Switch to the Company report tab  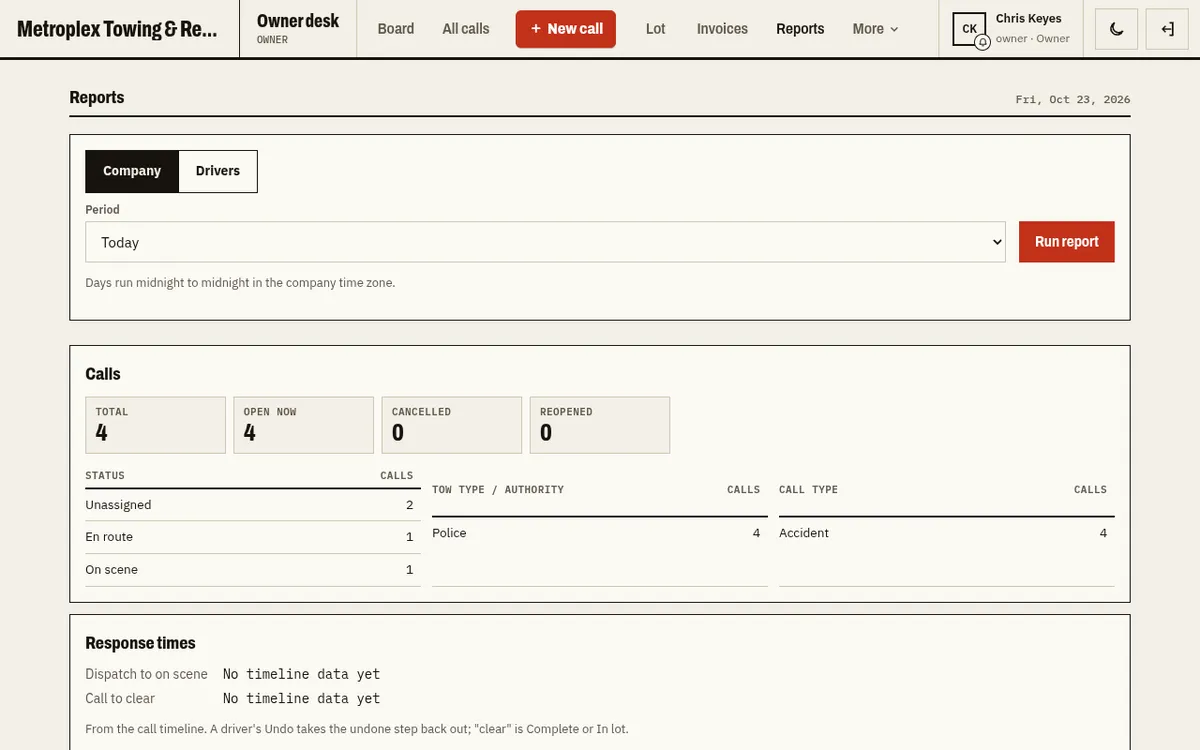tap(132, 171)
